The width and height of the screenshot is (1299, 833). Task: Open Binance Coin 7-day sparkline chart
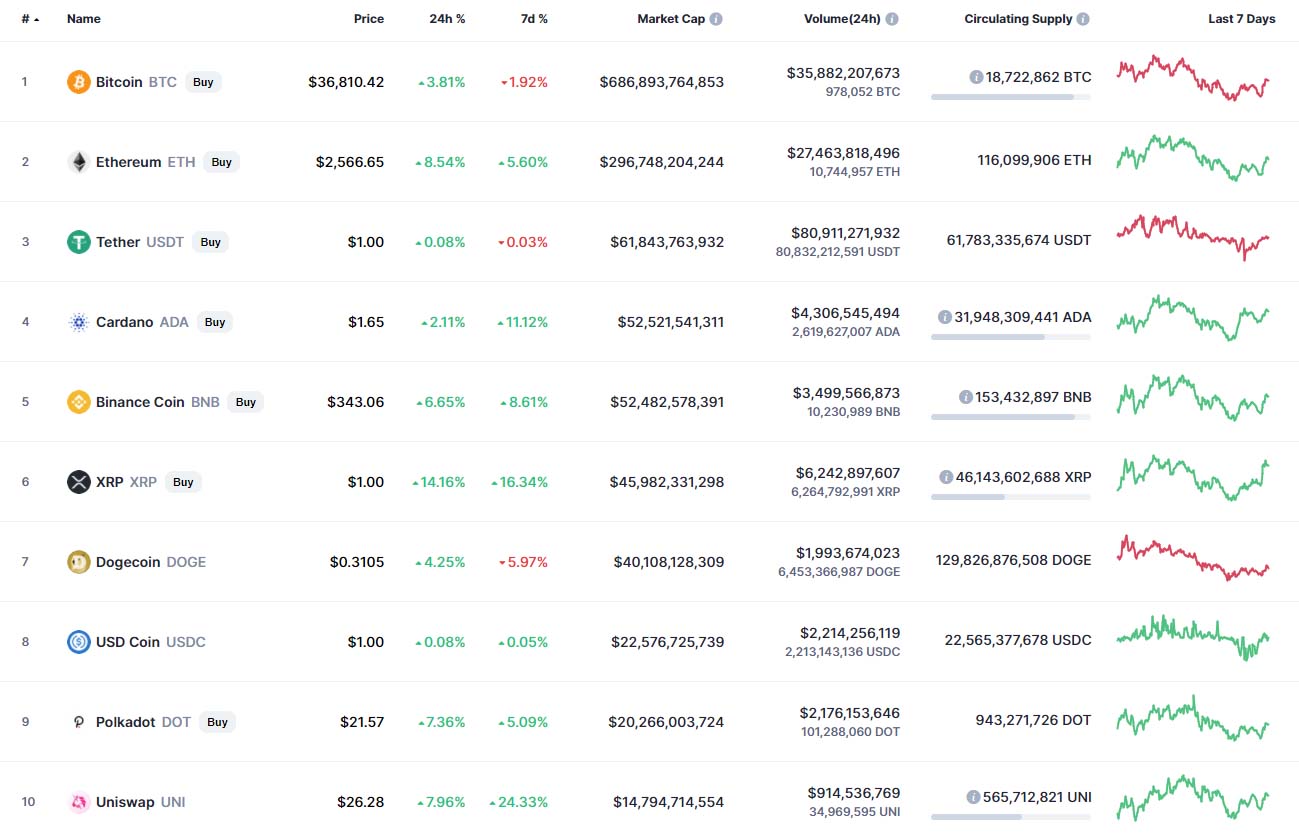[1193, 398]
